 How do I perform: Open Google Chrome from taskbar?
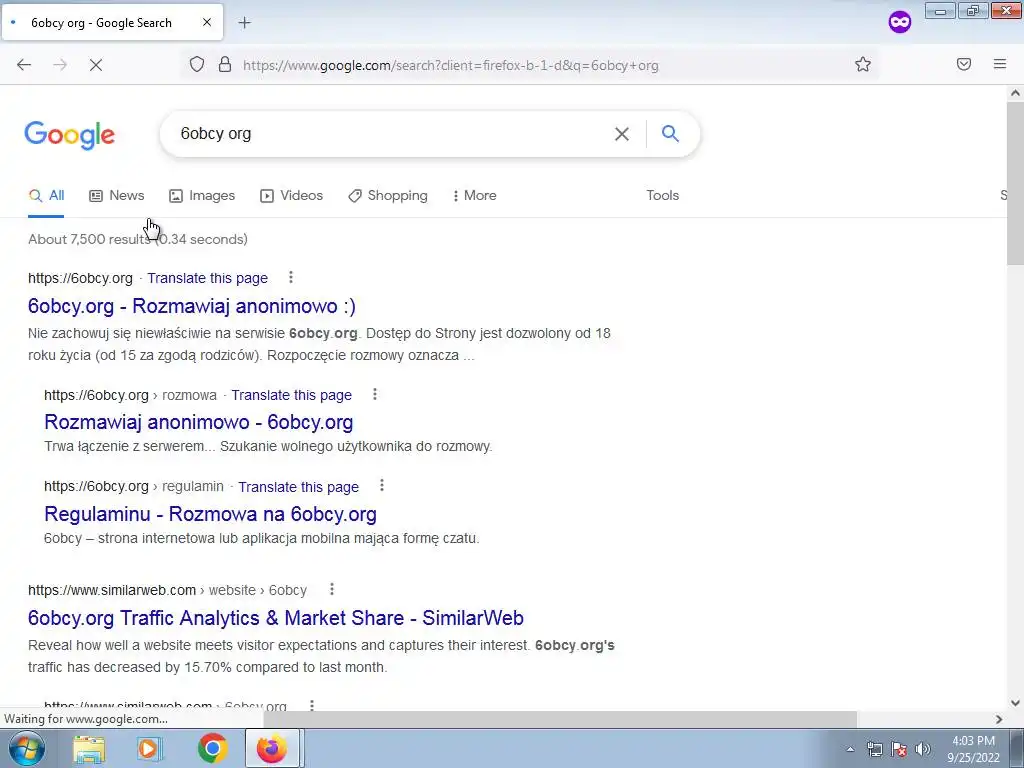click(x=212, y=748)
